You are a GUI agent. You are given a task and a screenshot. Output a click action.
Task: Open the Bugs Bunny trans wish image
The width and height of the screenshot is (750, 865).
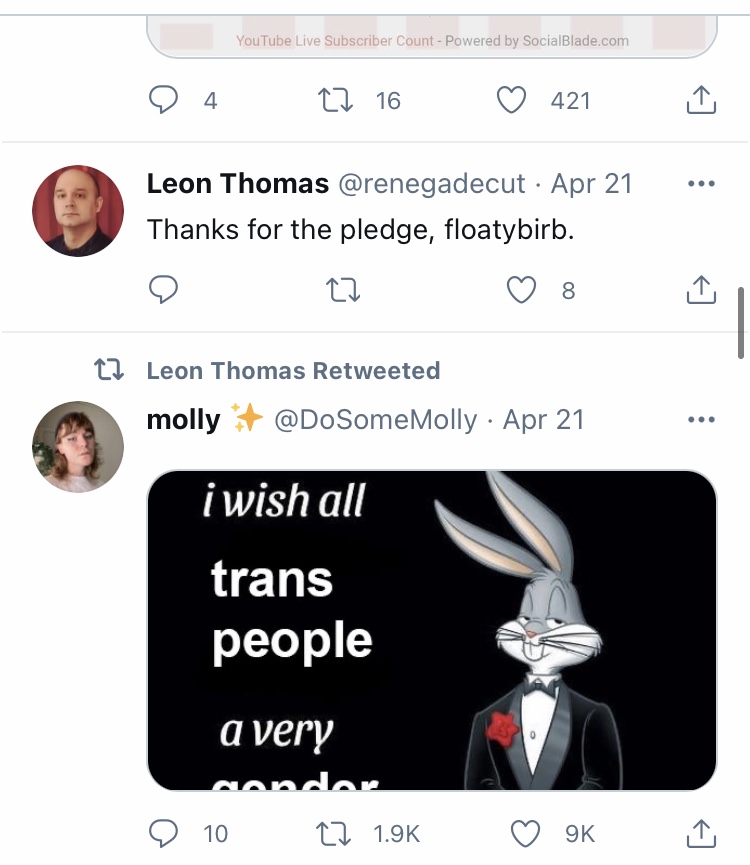(432, 630)
